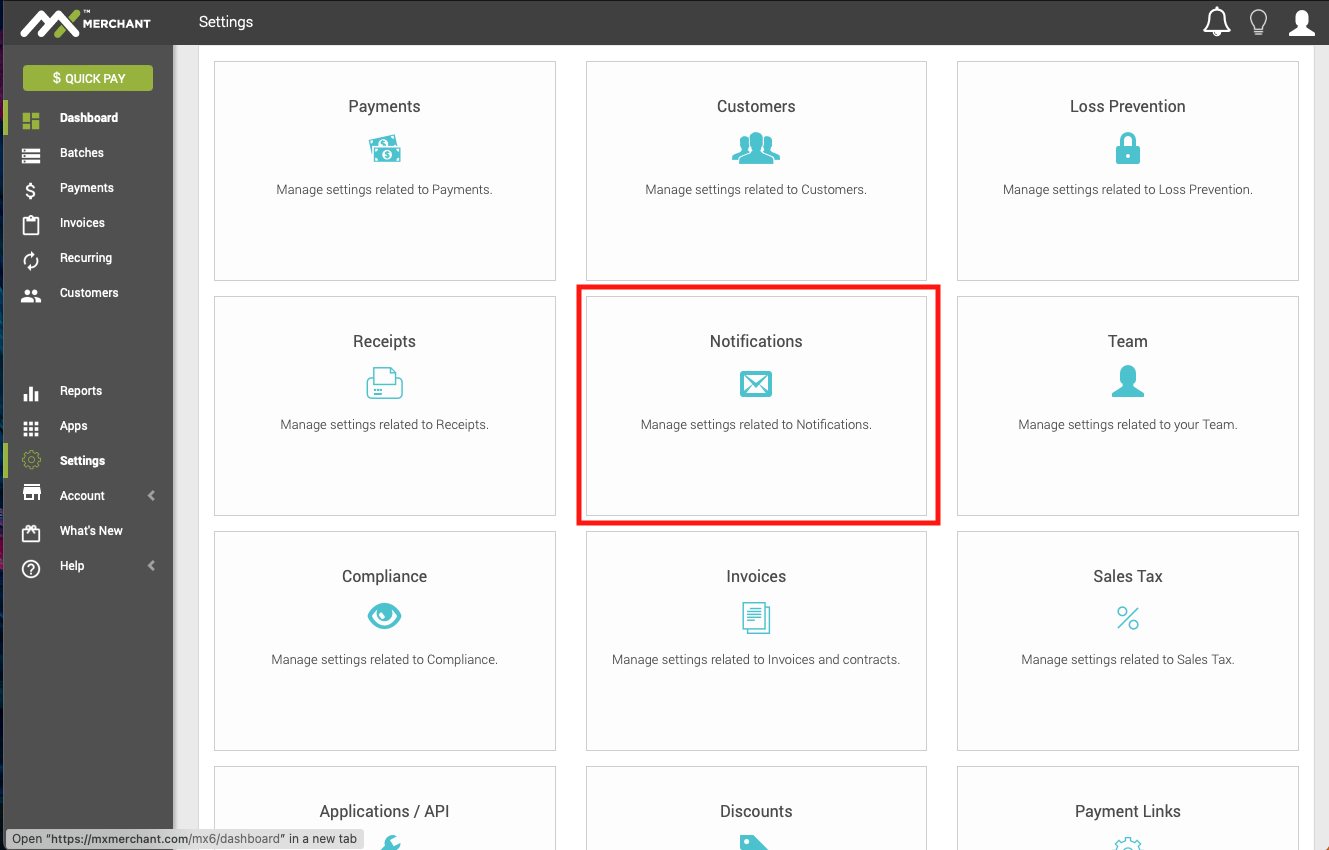Open the Team settings tile

(x=1127, y=405)
